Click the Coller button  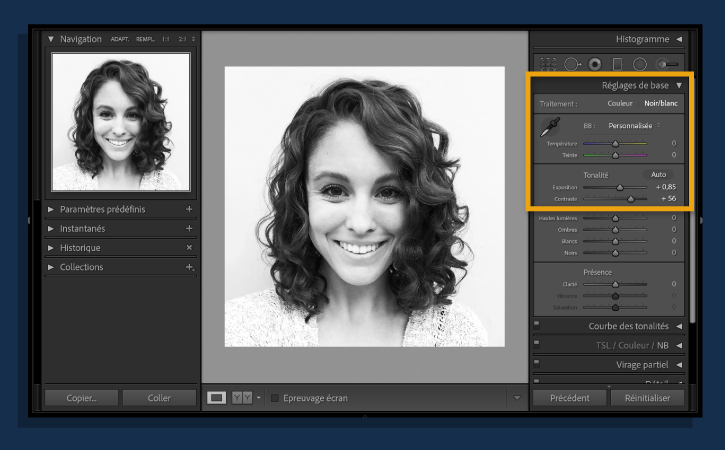click(x=159, y=398)
